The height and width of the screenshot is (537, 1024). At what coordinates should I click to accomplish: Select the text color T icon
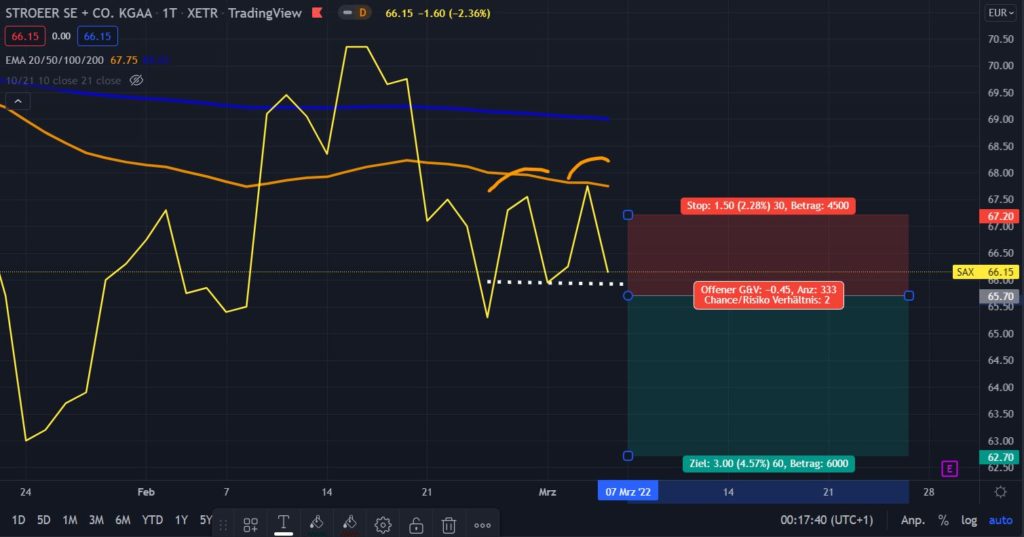[x=283, y=523]
